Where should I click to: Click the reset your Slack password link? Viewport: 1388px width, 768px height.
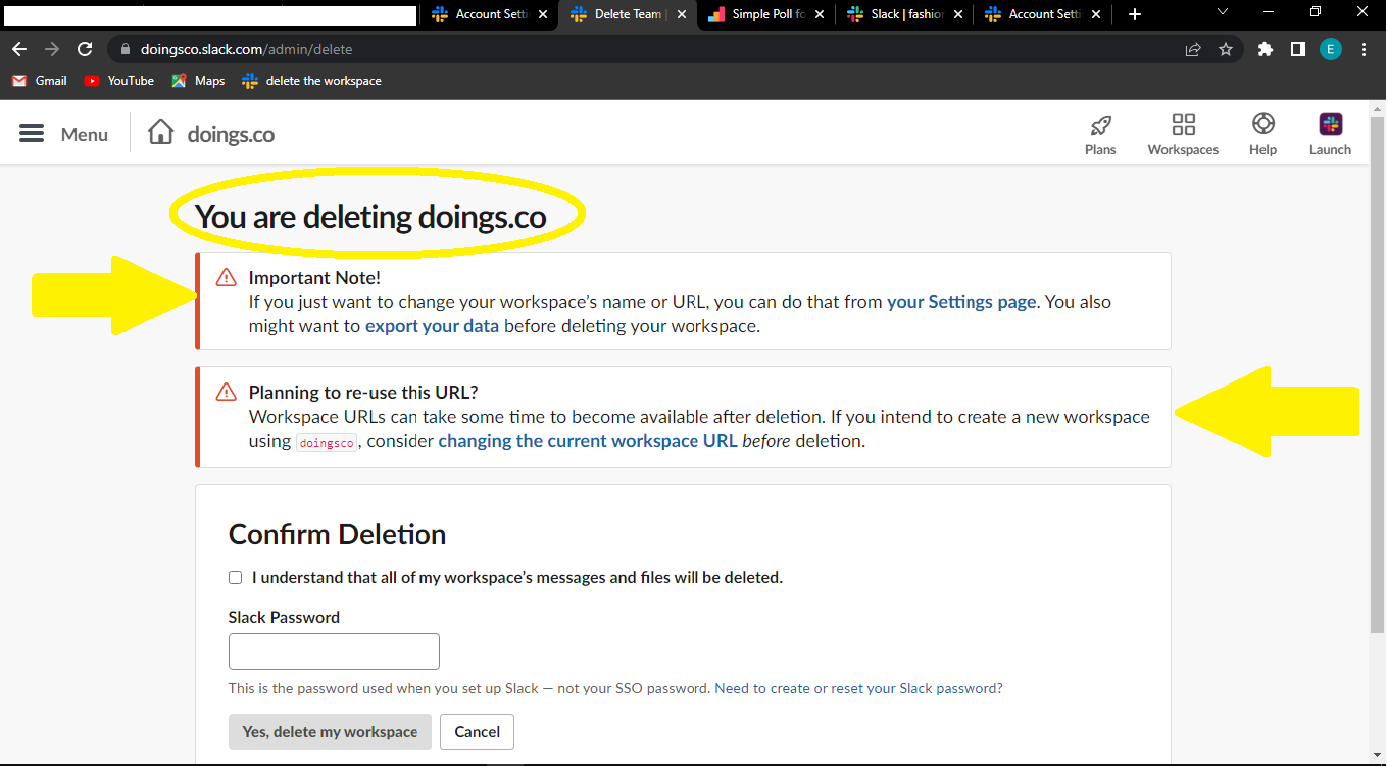(x=858, y=688)
